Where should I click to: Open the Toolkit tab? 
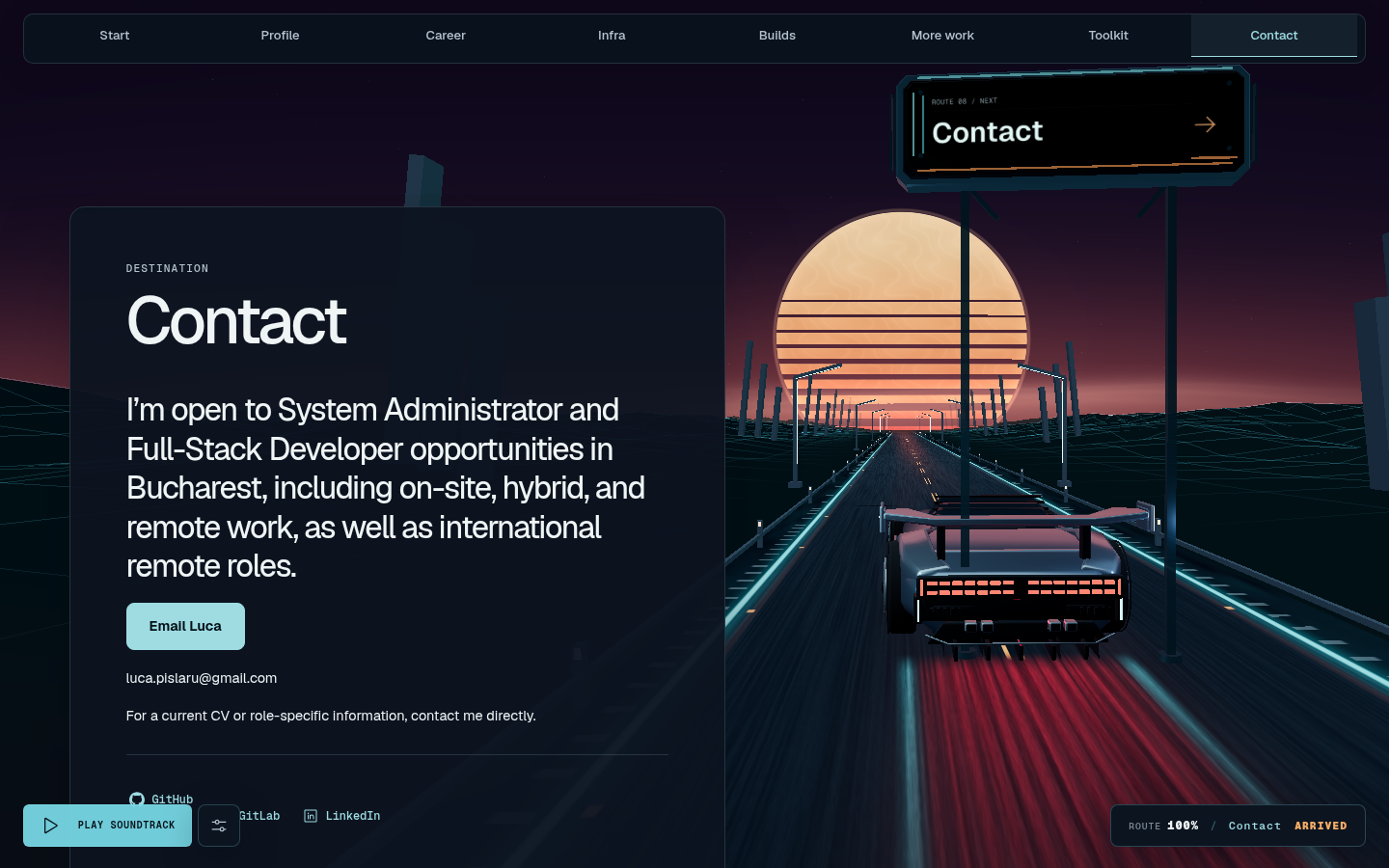tap(1108, 36)
